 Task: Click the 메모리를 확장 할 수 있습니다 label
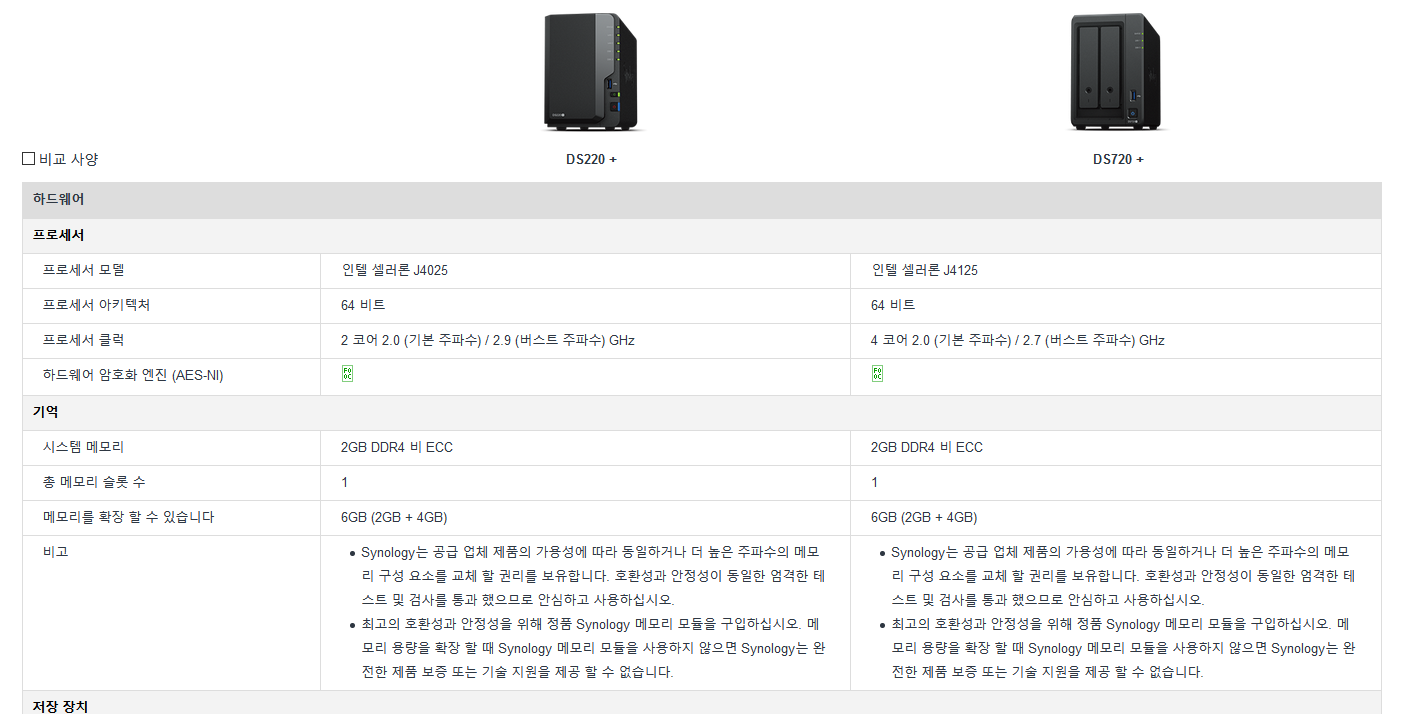[x=128, y=517]
